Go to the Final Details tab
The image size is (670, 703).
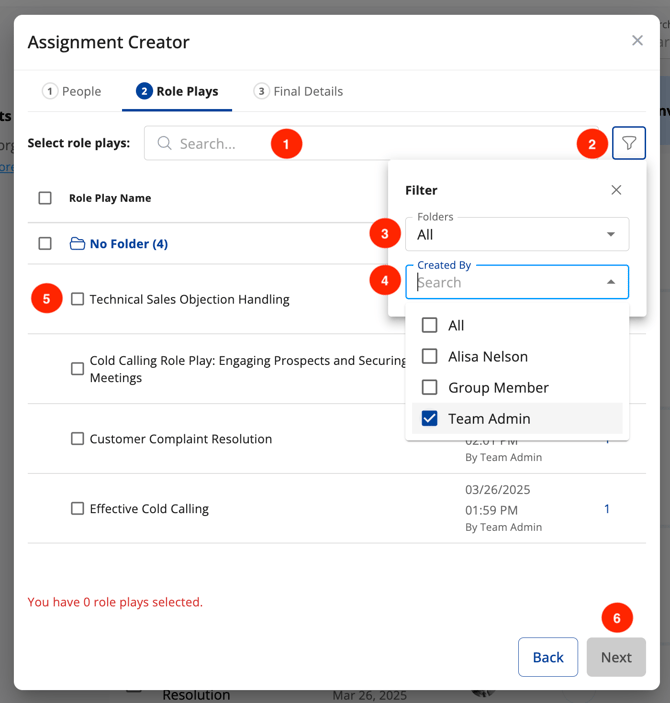[298, 91]
